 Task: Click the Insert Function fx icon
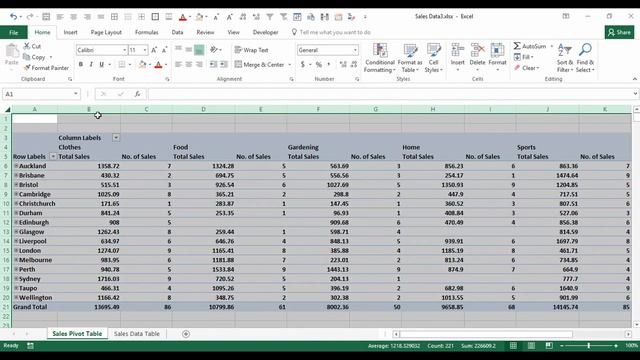(x=138, y=94)
